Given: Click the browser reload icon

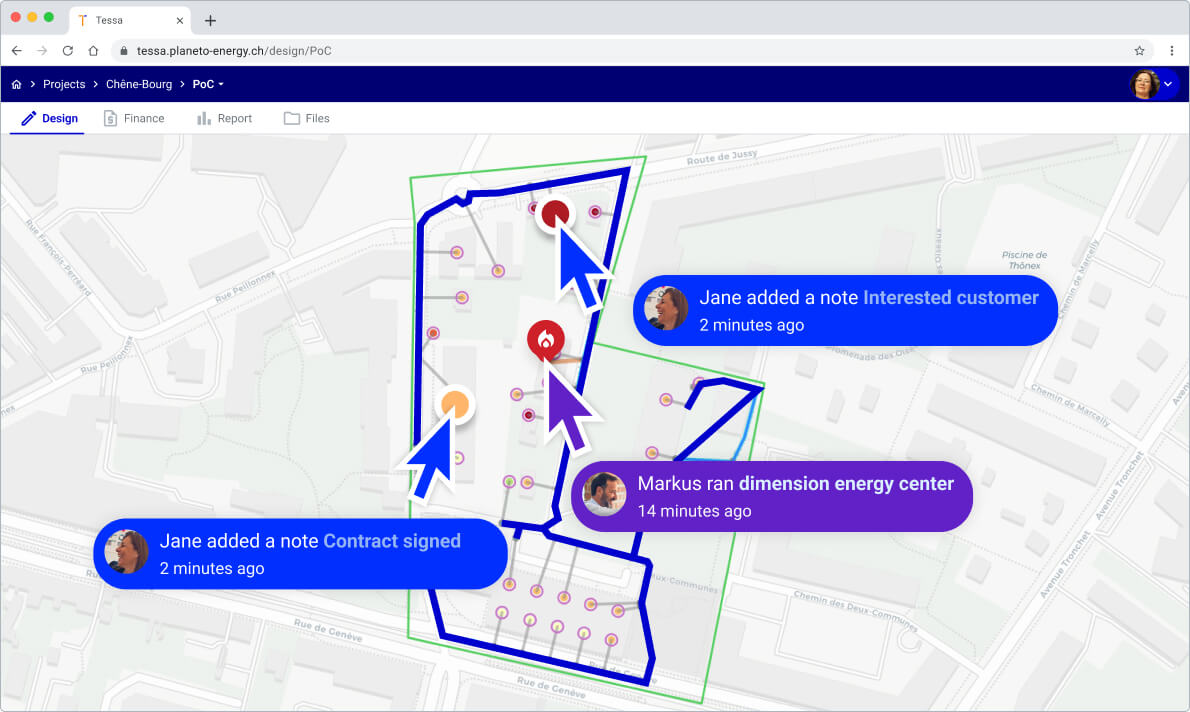Looking at the screenshot, I should 68,50.
